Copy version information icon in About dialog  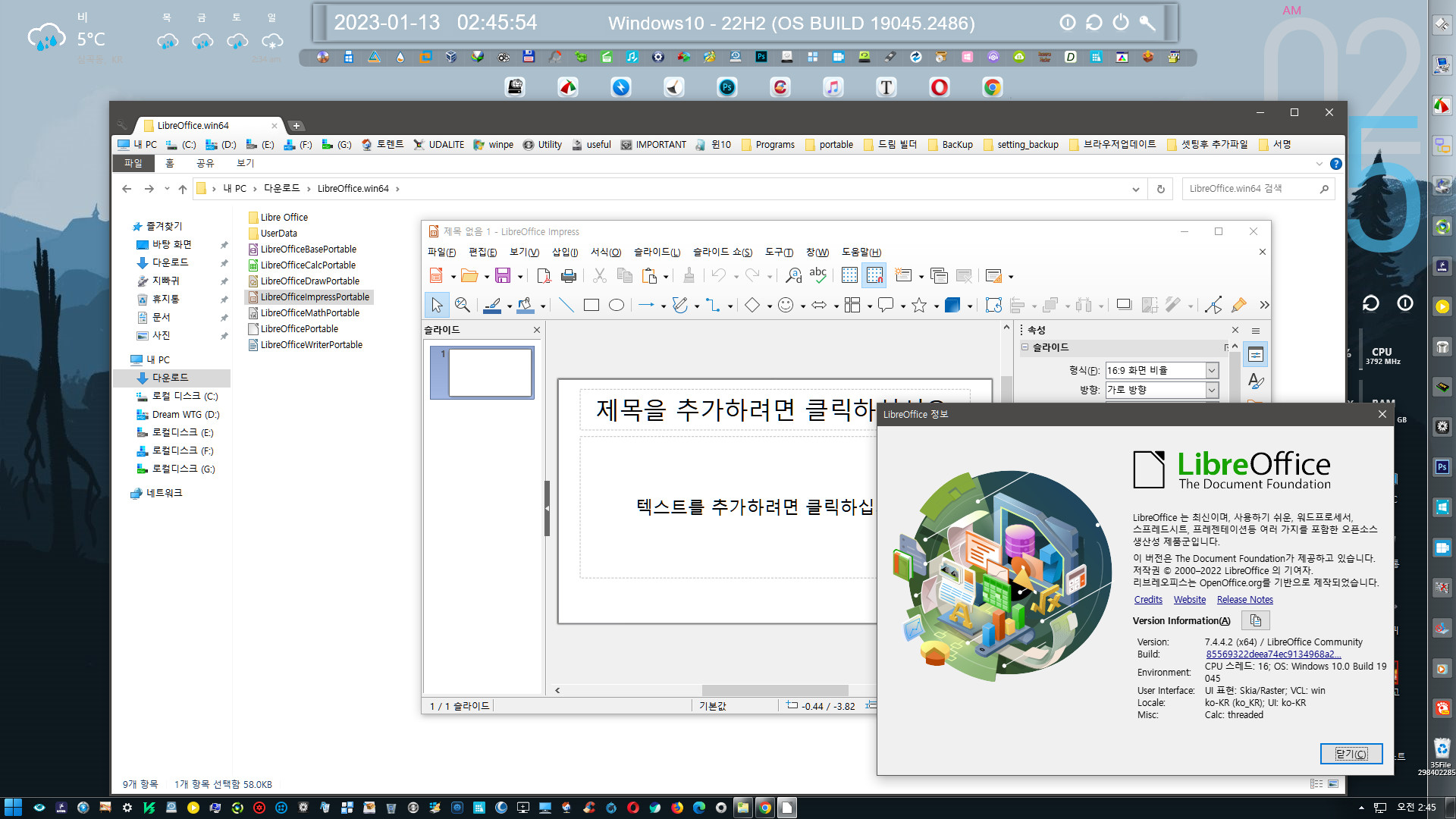(1256, 620)
